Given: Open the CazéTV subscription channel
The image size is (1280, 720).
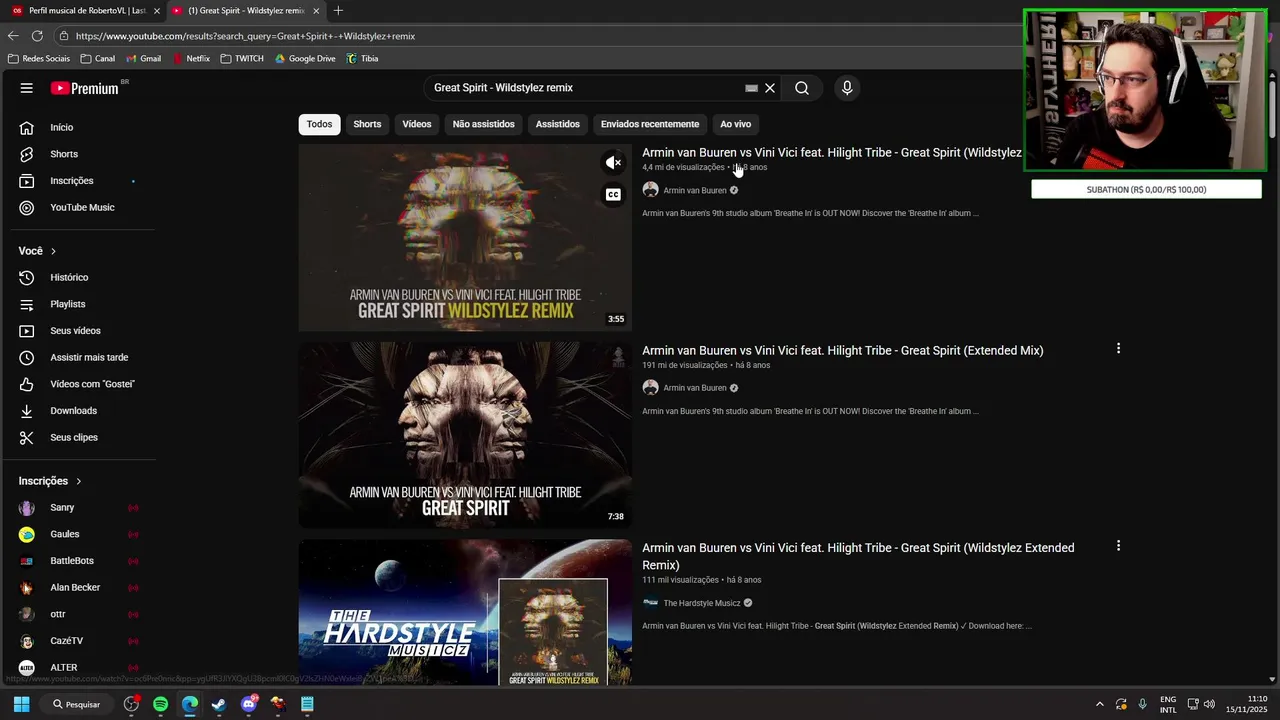Looking at the screenshot, I should click(x=66, y=641).
